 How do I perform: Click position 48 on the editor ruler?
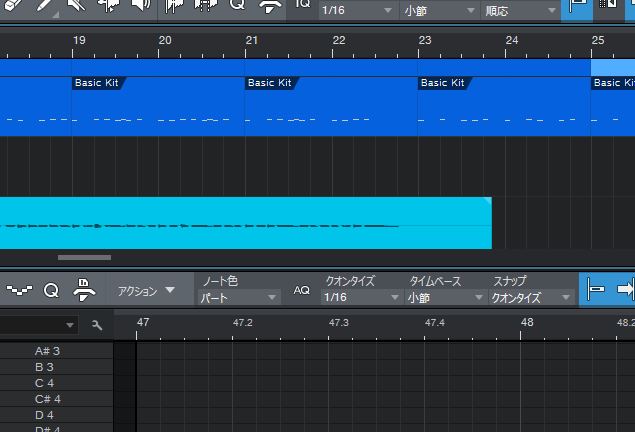click(x=527, y=322)
